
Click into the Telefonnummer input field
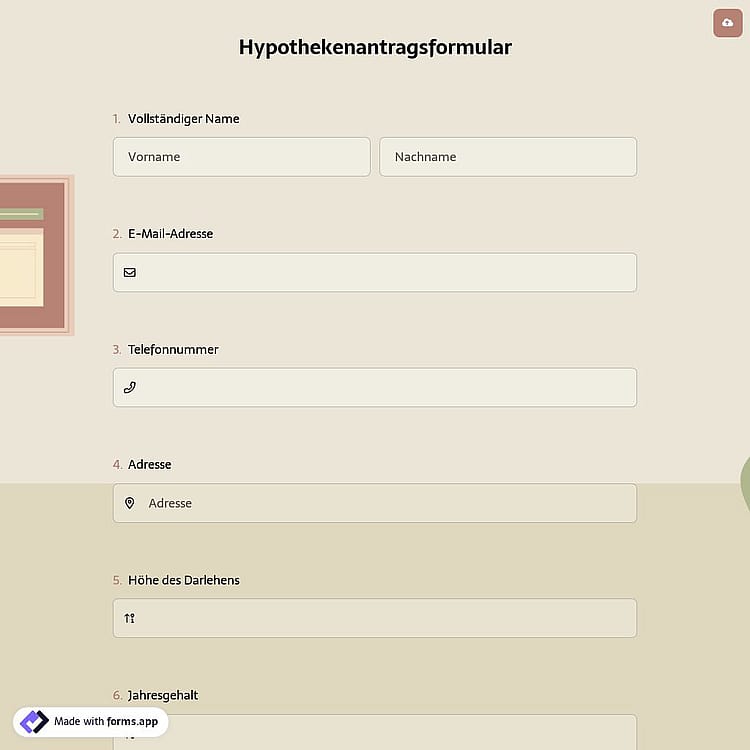(x=375, y=387)
